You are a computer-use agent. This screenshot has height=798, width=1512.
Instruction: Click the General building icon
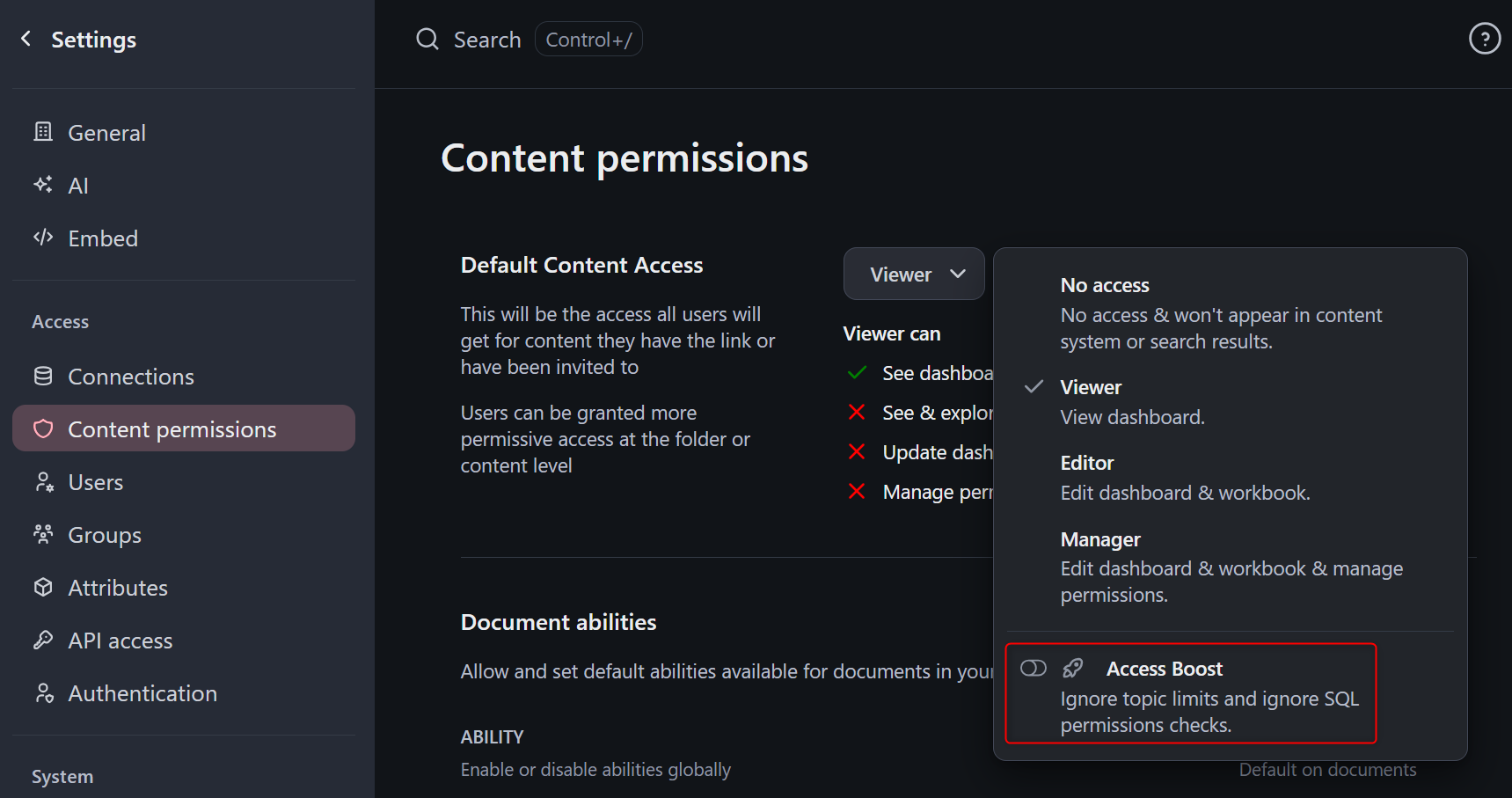tap(43, 132)
